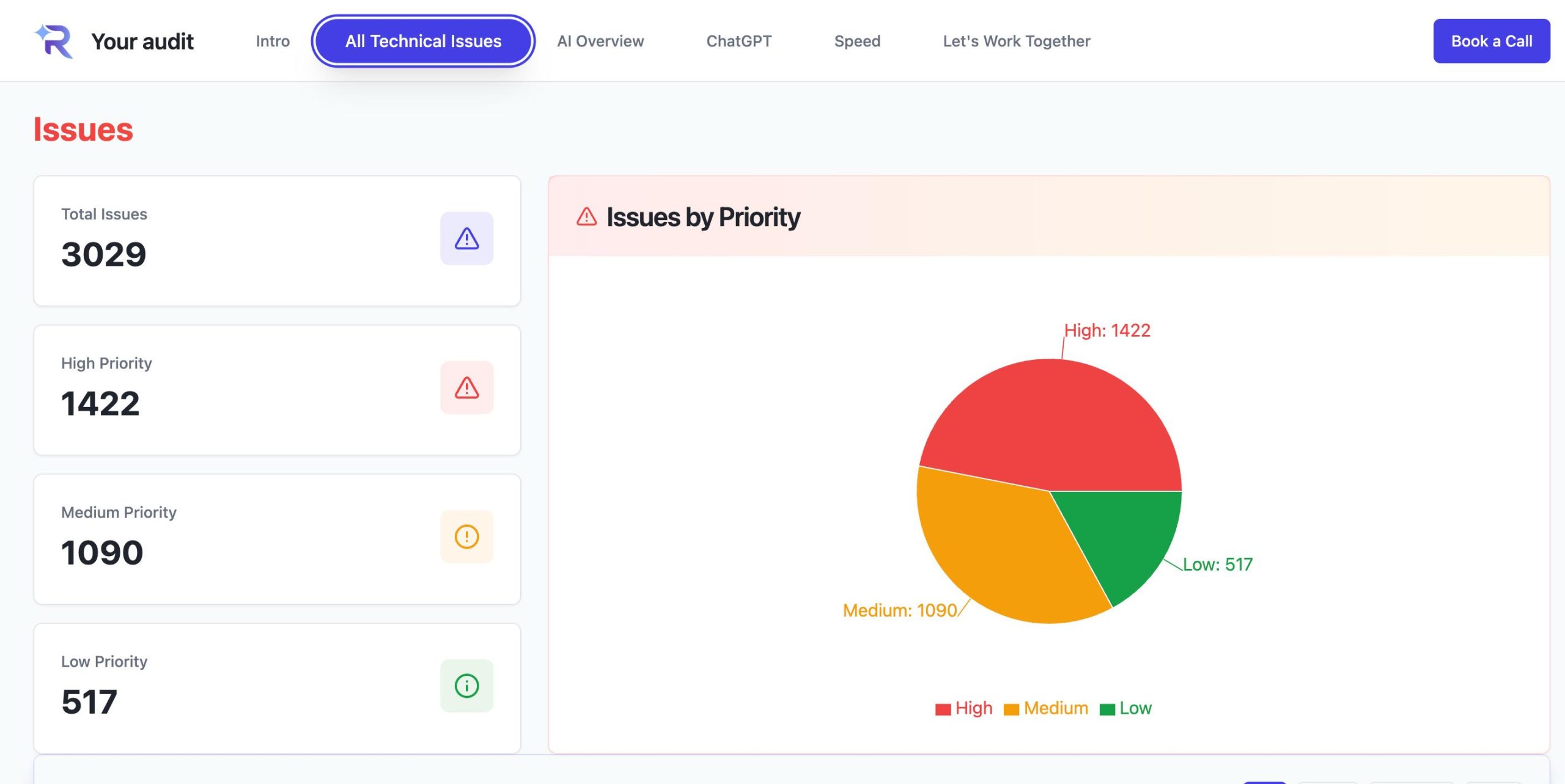Navigate to Let's Work Together
Image resolution: width=1565 pixels, height=784 pixels.
[1016, 41]
